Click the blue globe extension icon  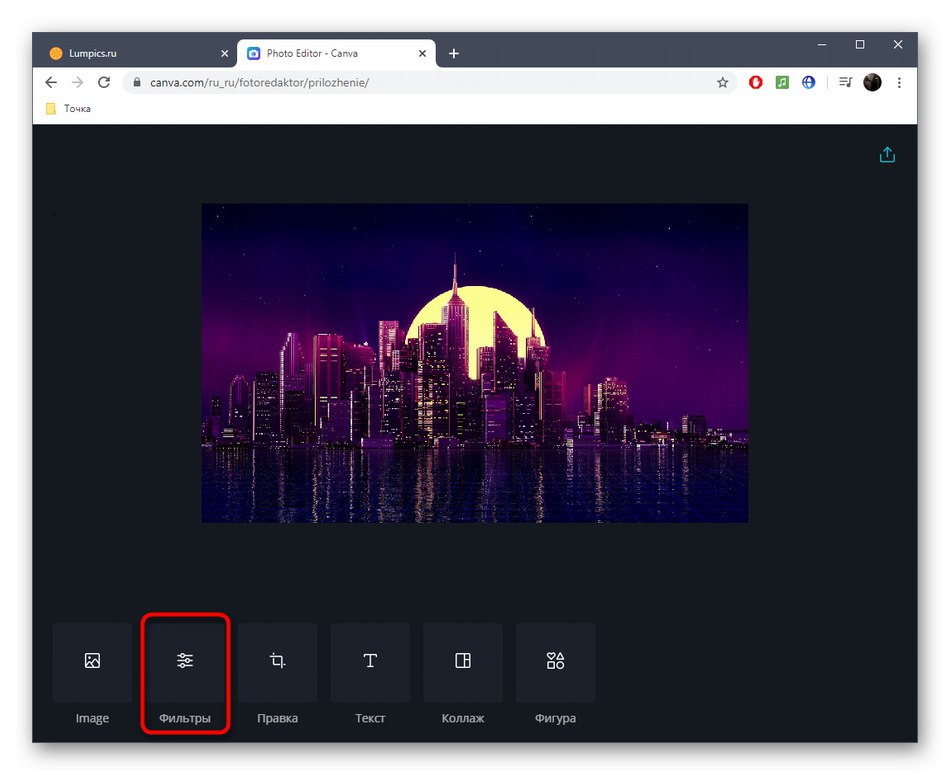(808, 83)
